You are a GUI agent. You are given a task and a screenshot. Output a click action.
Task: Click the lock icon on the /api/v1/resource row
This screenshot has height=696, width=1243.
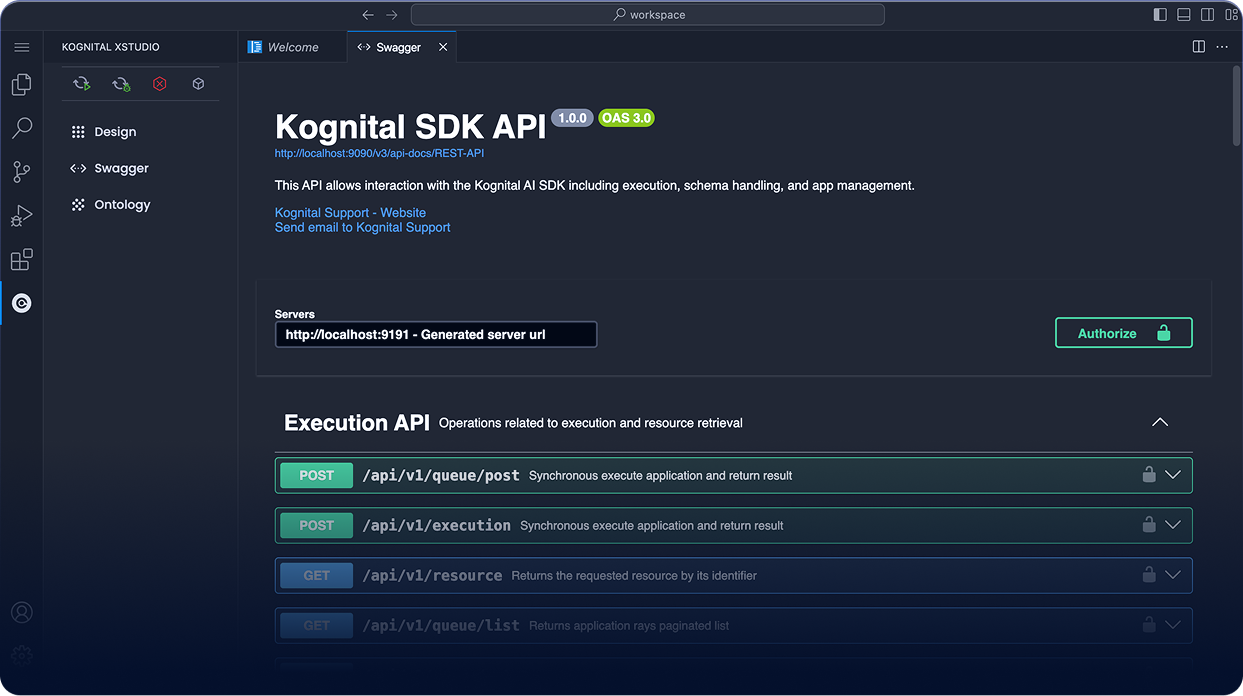(1148, 574)
